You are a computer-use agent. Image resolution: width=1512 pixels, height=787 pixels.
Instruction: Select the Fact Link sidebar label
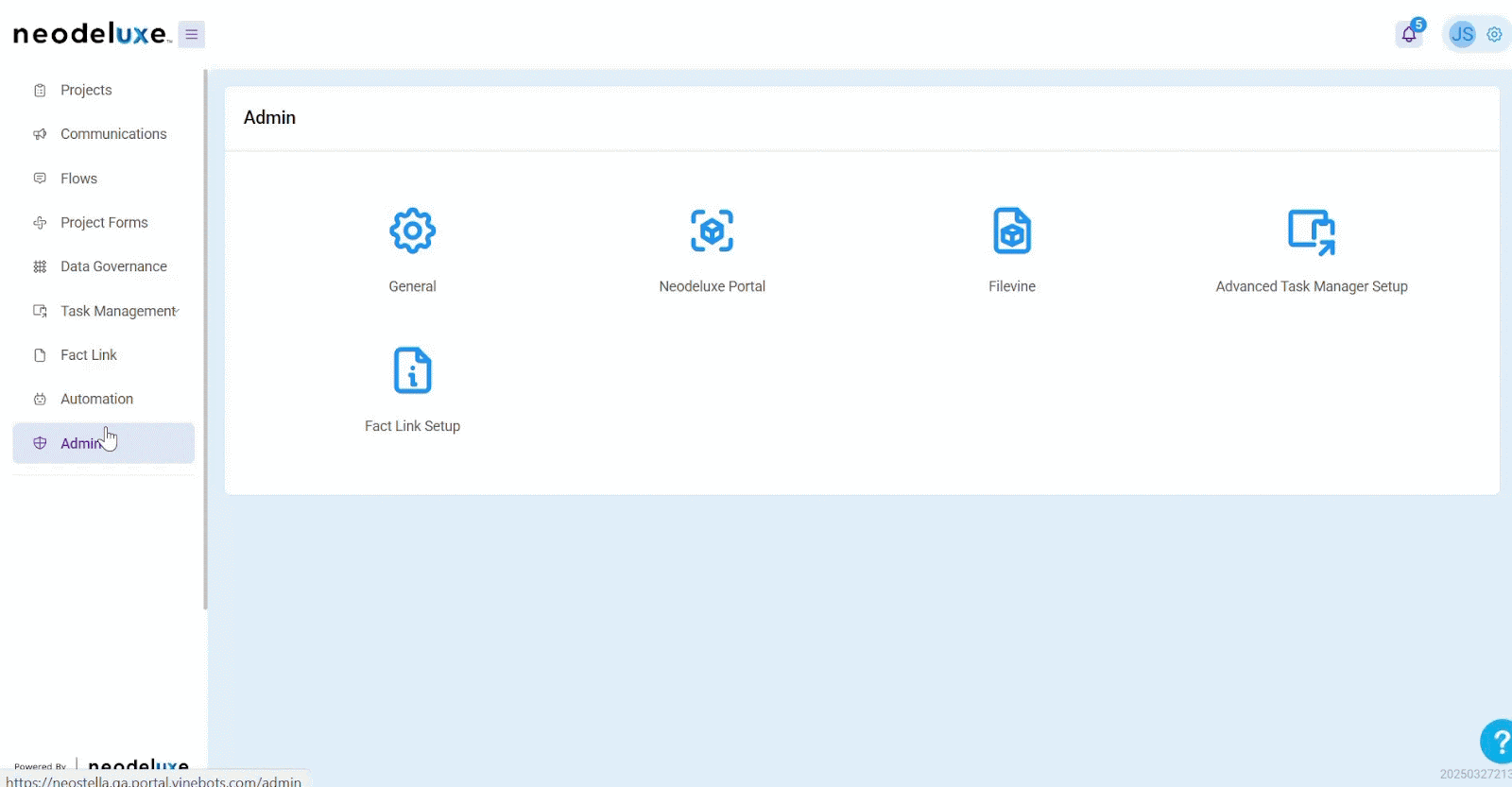click(89, 355)
